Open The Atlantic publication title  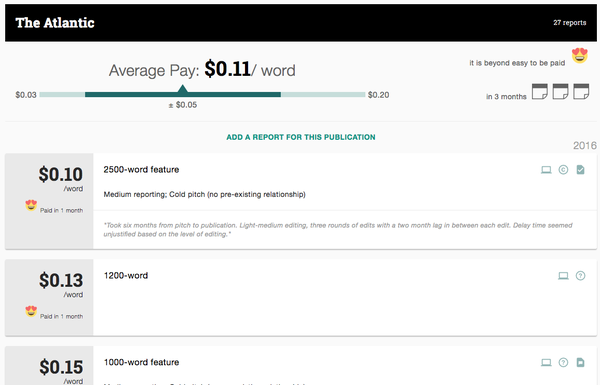coord(55,23)
